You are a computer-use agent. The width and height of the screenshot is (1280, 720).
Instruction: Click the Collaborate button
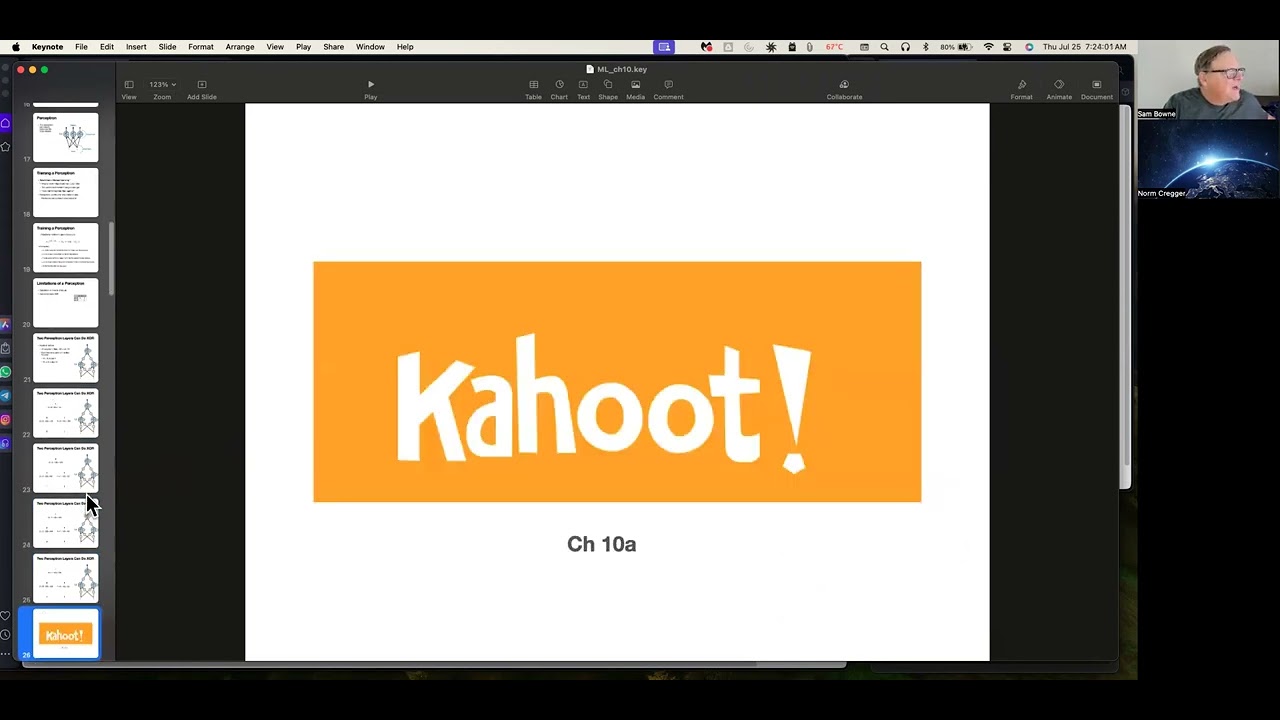coord(844,89)
